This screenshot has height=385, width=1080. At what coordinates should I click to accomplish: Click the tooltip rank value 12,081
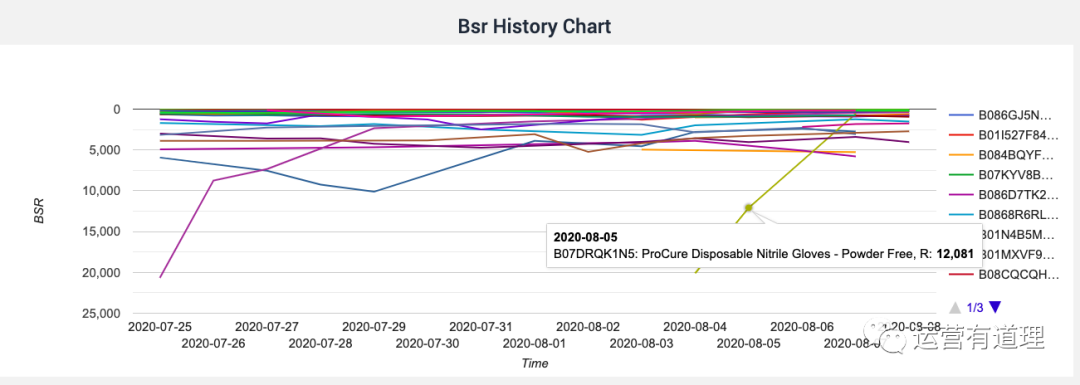(x=954, y=254)
